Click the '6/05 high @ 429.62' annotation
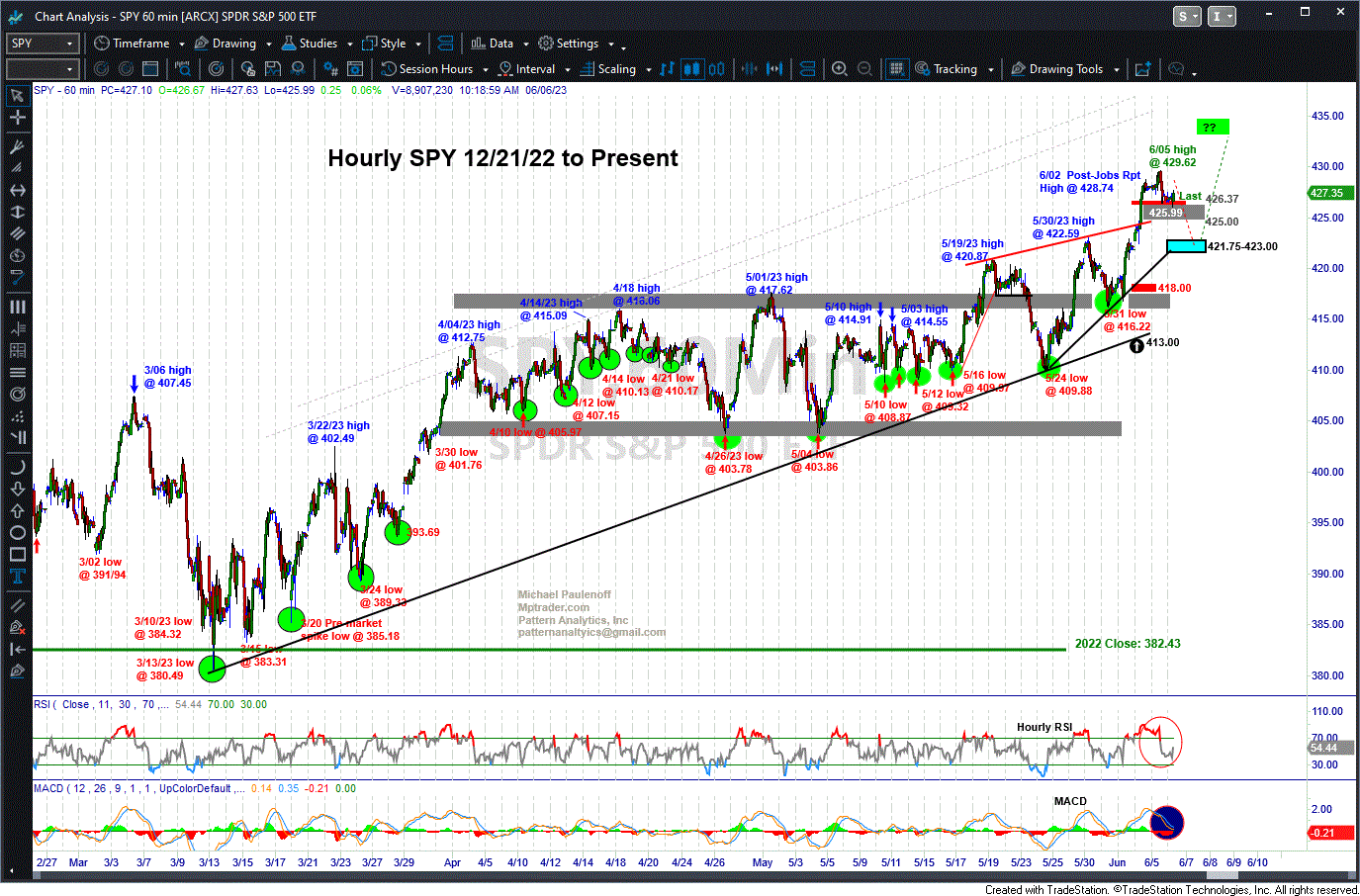 (1172, 156)
